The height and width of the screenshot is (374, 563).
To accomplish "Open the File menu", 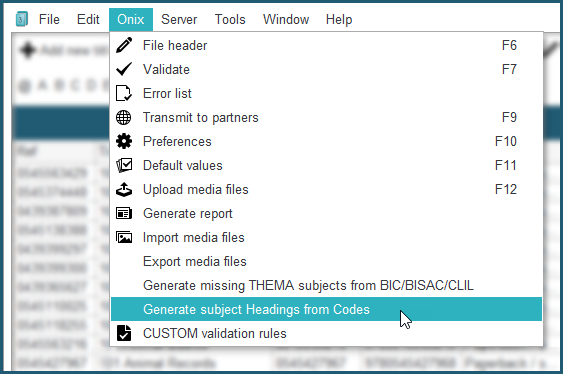I will (49, 19).
